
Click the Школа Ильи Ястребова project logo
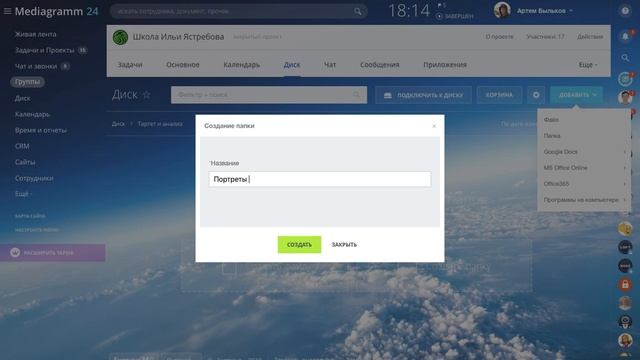pyautogui.click(x=120, y=37)
